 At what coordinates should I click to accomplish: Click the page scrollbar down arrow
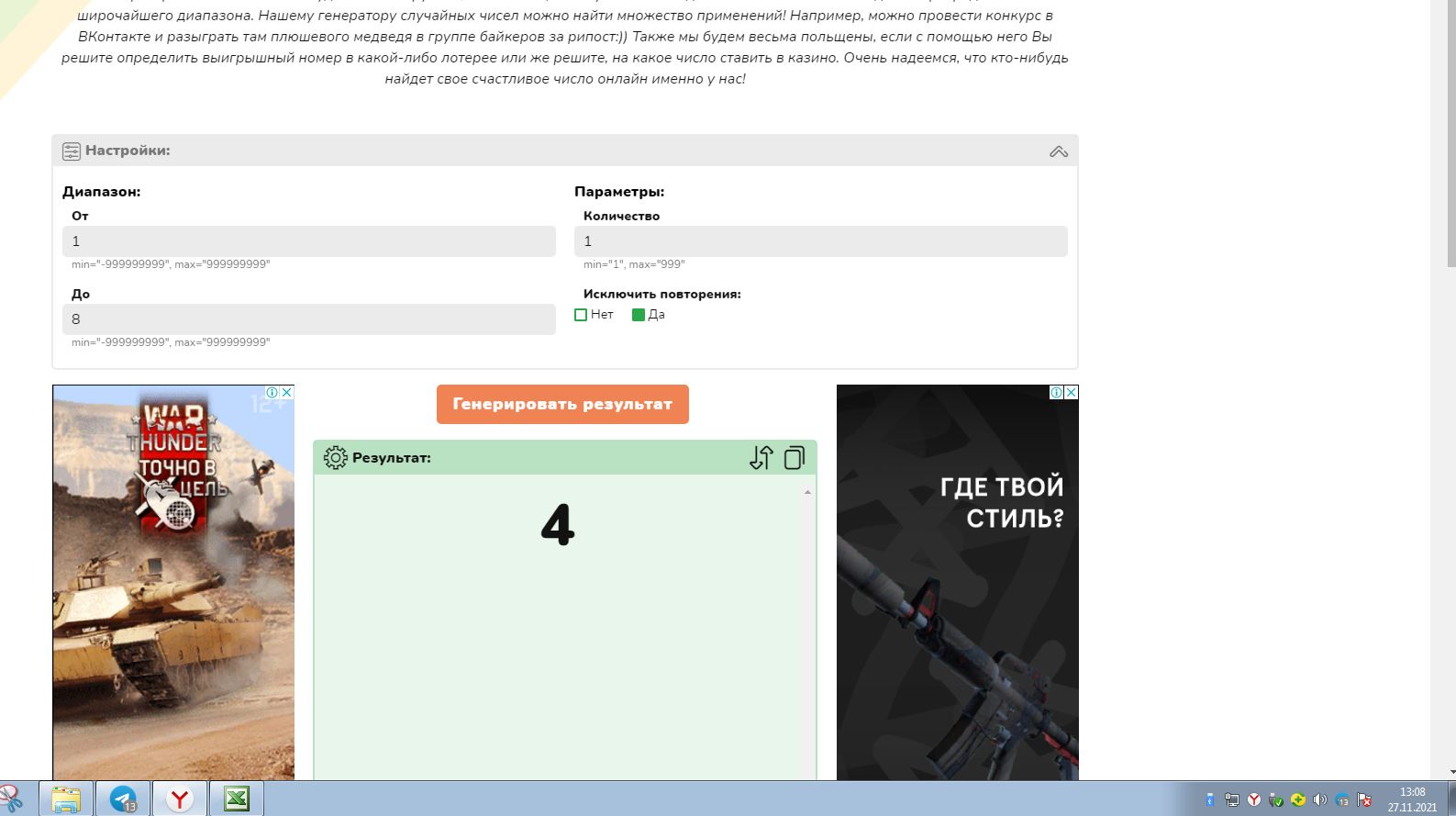[x=1451, y=773]
